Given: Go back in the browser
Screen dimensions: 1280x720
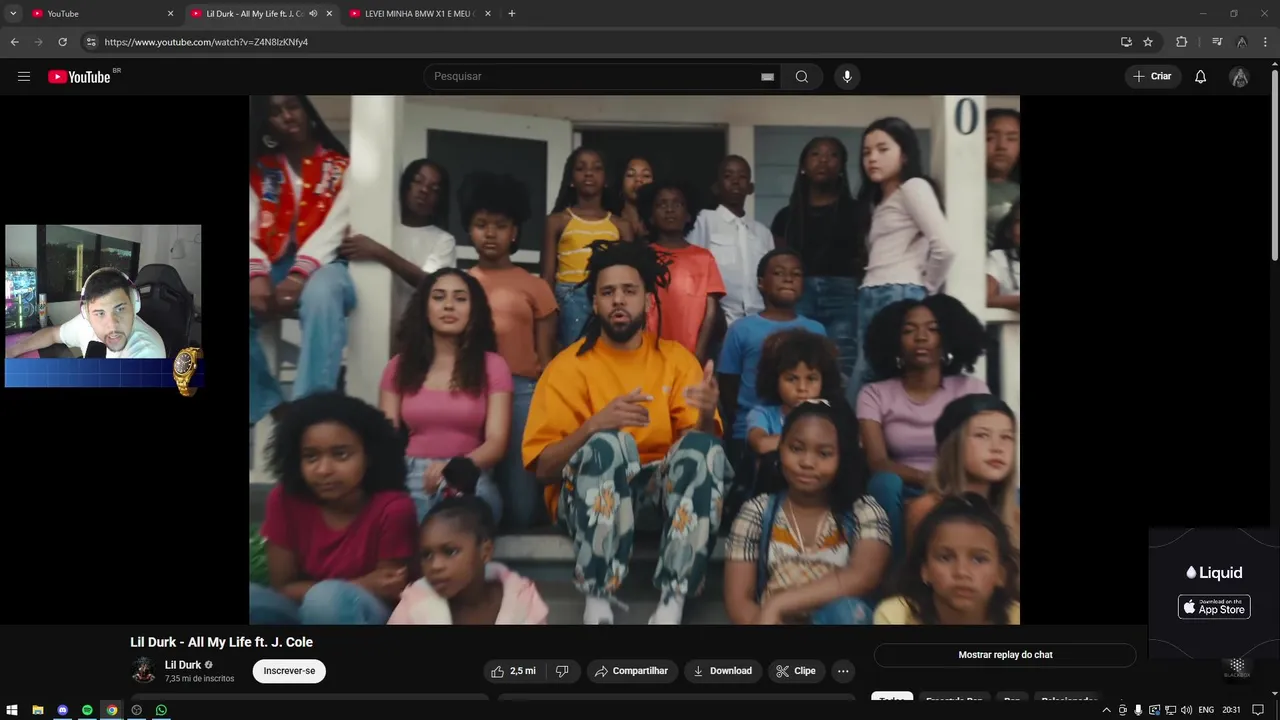Looking at the screenshot, I should (x=14, y=42).
